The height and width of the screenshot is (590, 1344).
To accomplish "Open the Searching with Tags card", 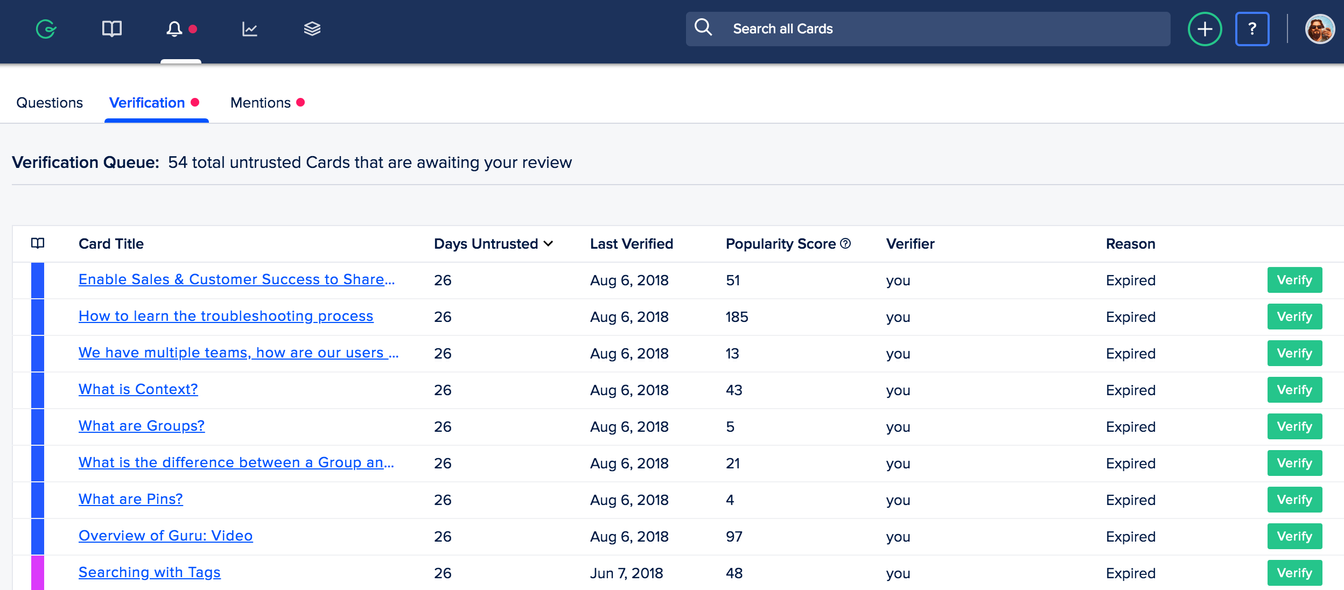I will (149, 573).
